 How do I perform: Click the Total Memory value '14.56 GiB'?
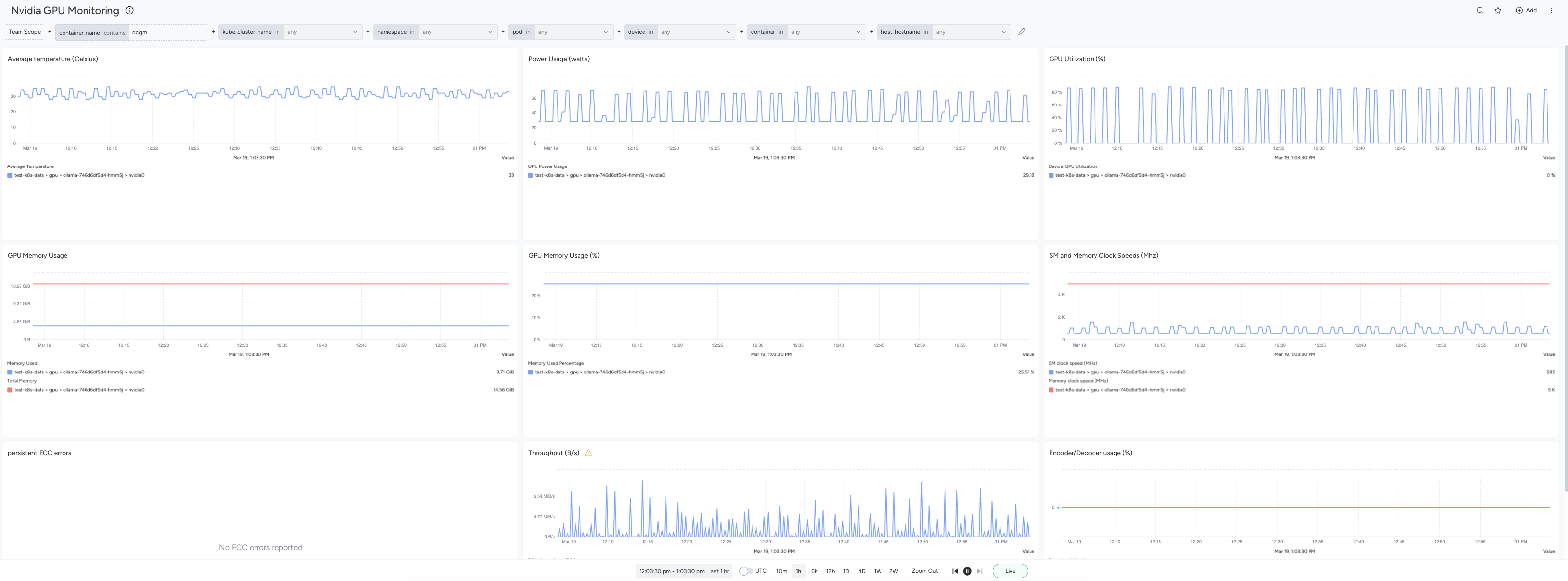pyautogui.click(x=503, y=389)
